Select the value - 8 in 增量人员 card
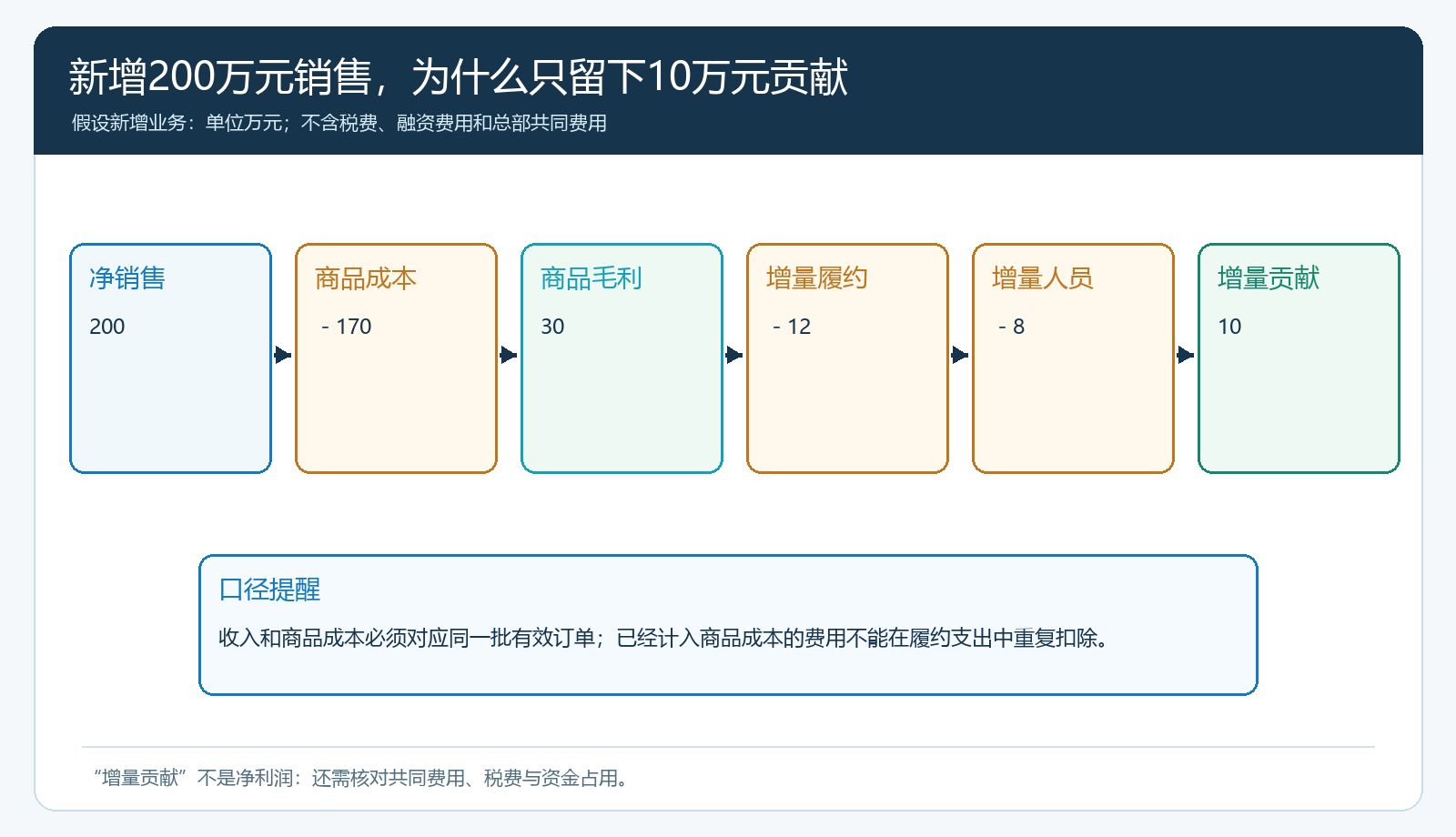1456x837 pixels. [x=1011, y=327]
